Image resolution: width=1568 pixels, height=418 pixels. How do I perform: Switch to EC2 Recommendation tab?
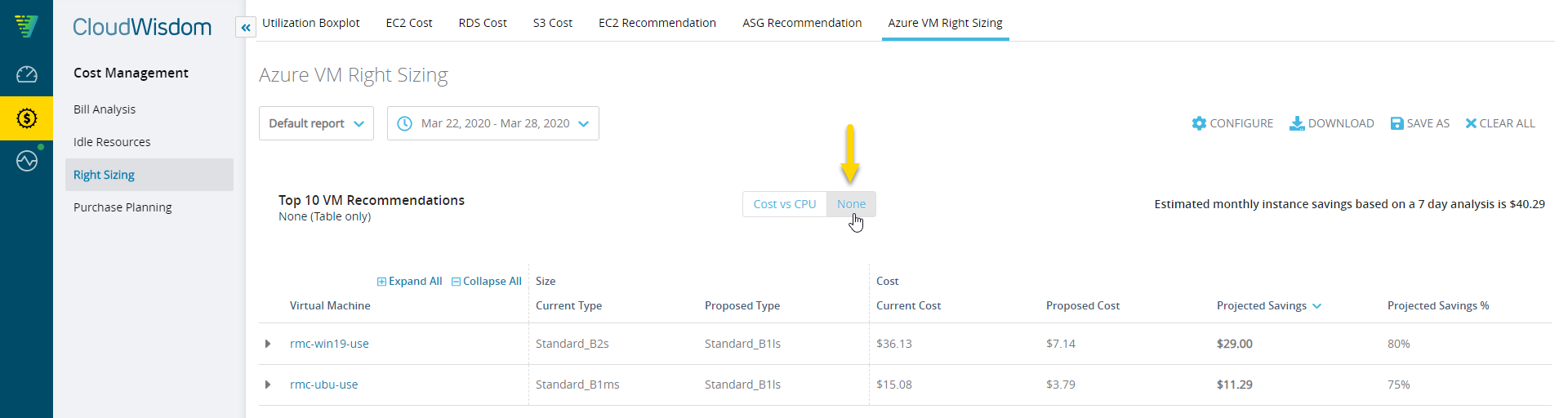(657, 23)
